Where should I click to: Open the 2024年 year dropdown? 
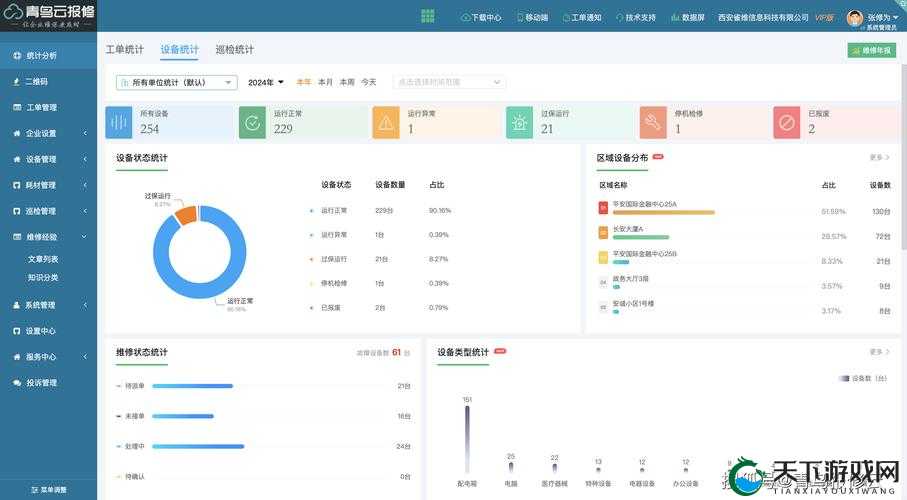(266, 83)
